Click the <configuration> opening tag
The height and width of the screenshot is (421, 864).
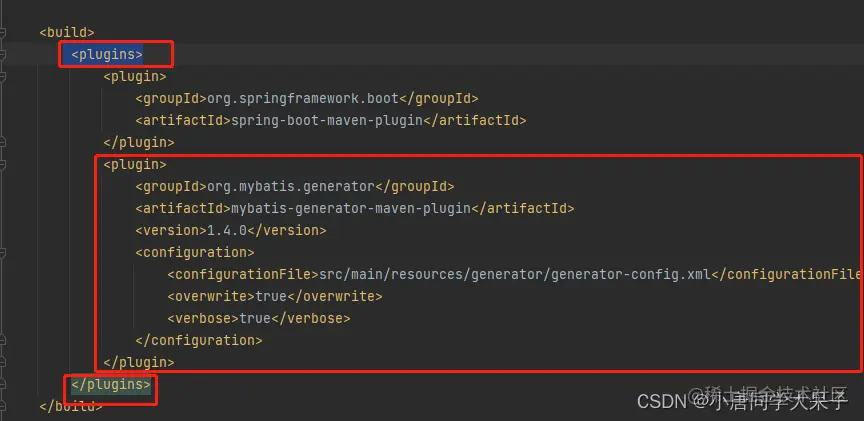coord(195,253)
